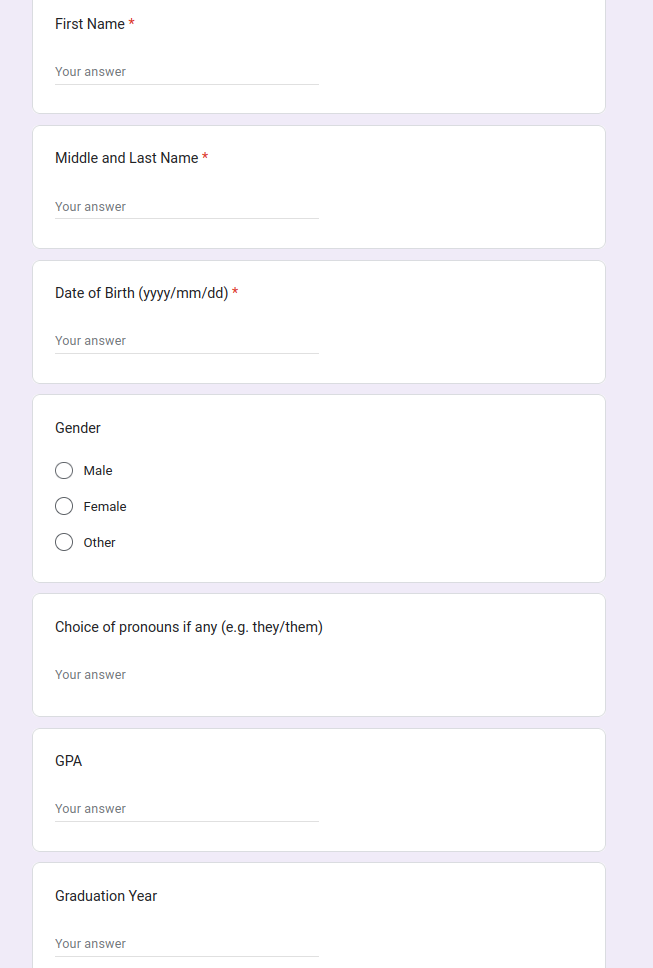653x968 pixels.
Task: Focus the GPA answer field
Action: click(x=187, y=809)
